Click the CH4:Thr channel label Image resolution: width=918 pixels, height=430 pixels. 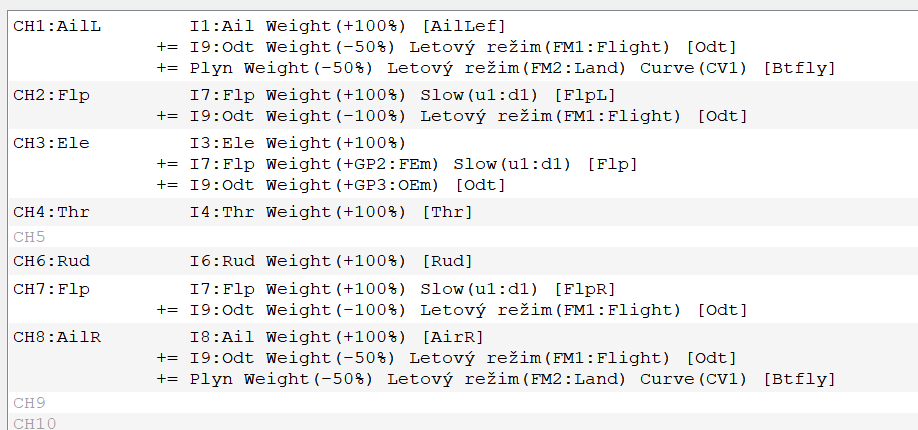(x=52, y=212)
